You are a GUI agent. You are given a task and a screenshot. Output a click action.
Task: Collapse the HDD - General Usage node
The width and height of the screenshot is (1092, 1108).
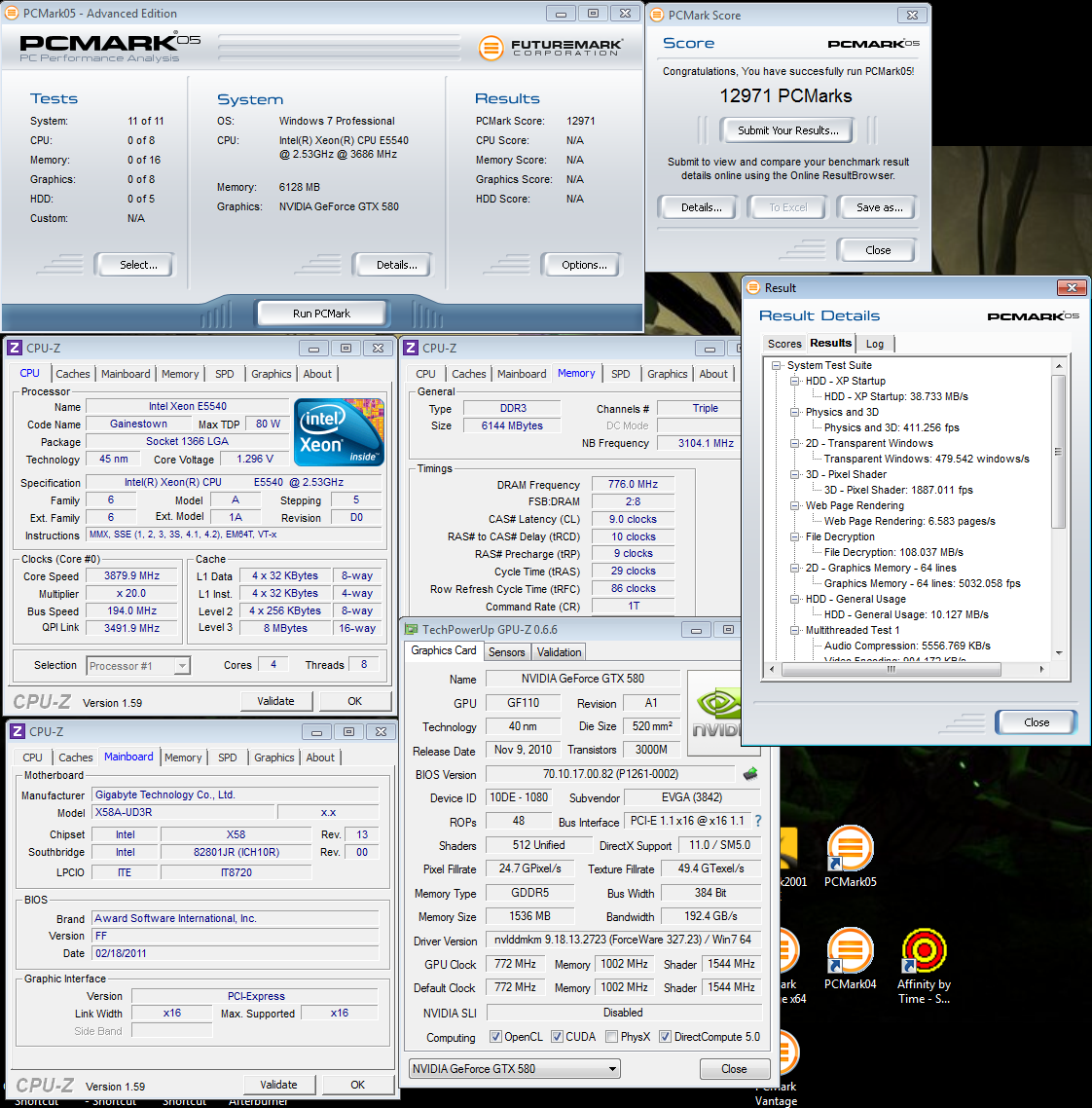pyautogui.click(x=794, y=599)
